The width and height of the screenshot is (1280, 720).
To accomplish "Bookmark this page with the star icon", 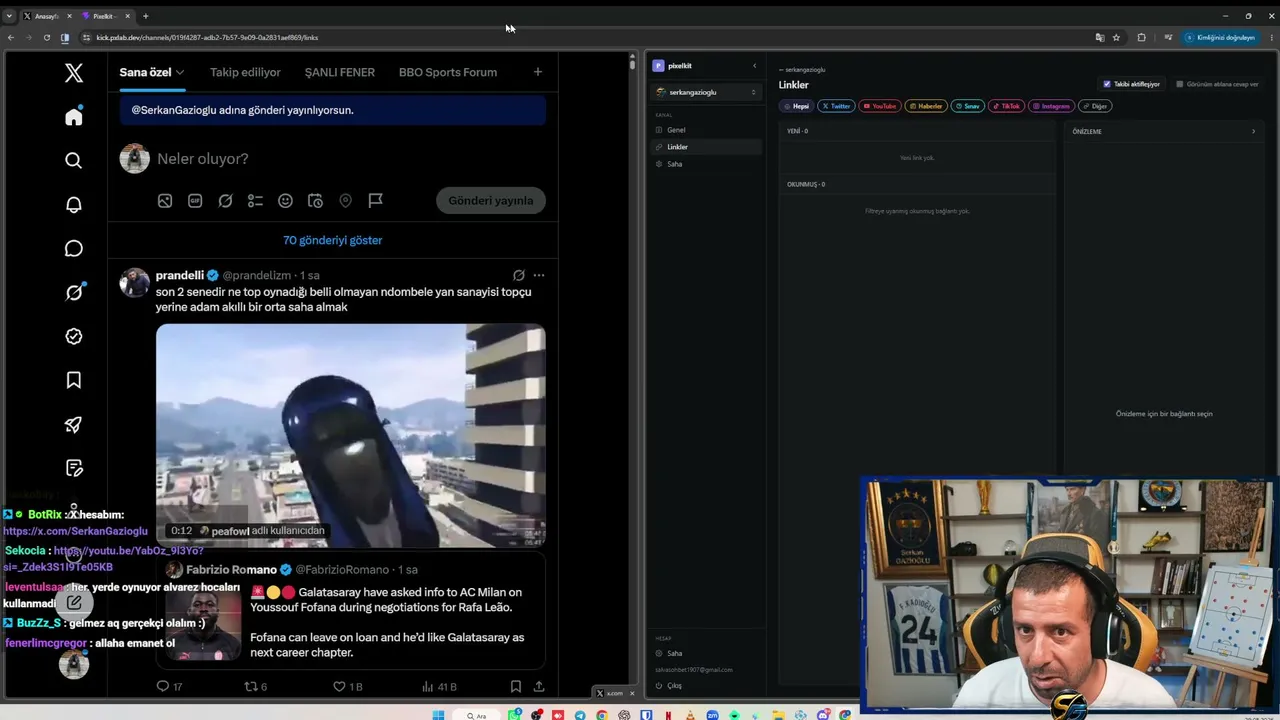I will point(1116,37).
